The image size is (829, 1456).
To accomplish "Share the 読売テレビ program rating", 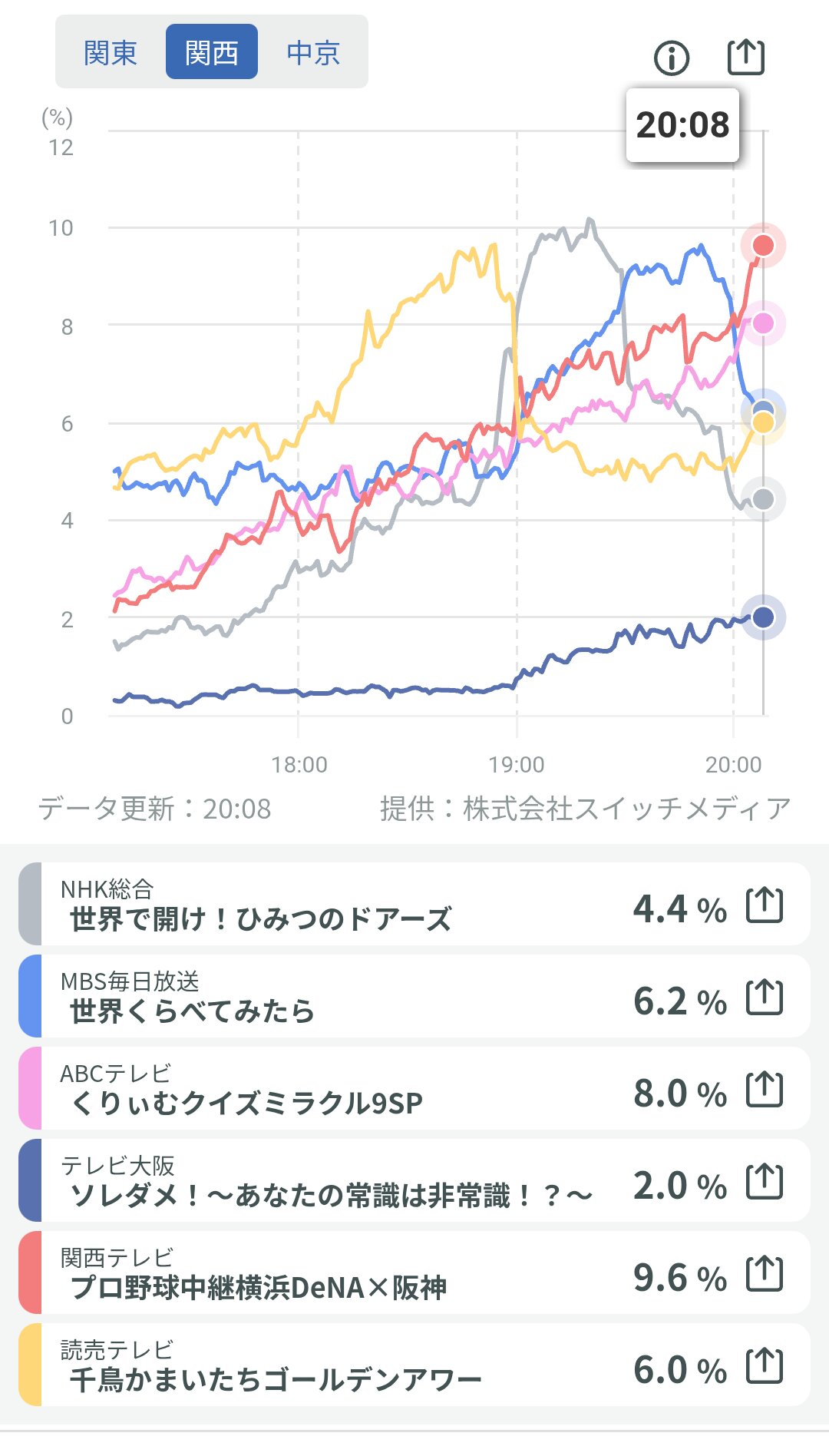I will pyautogui.click(x=765, y=1365).
